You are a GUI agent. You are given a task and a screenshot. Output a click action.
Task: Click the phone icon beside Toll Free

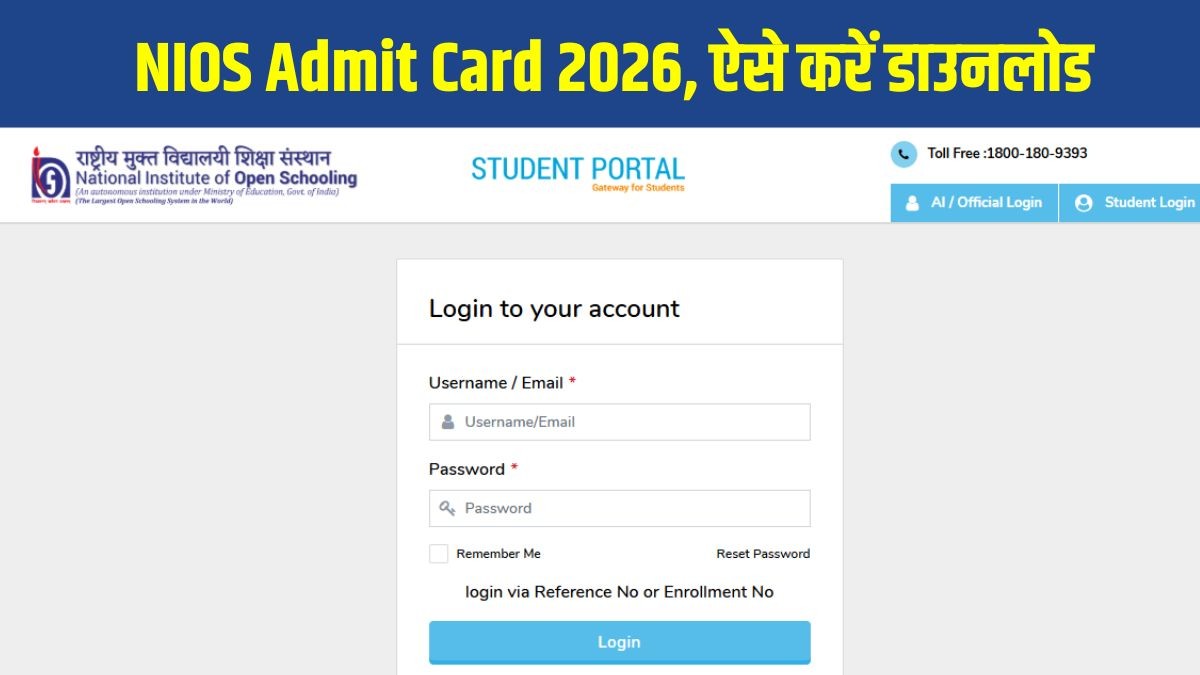coord(903,154)
